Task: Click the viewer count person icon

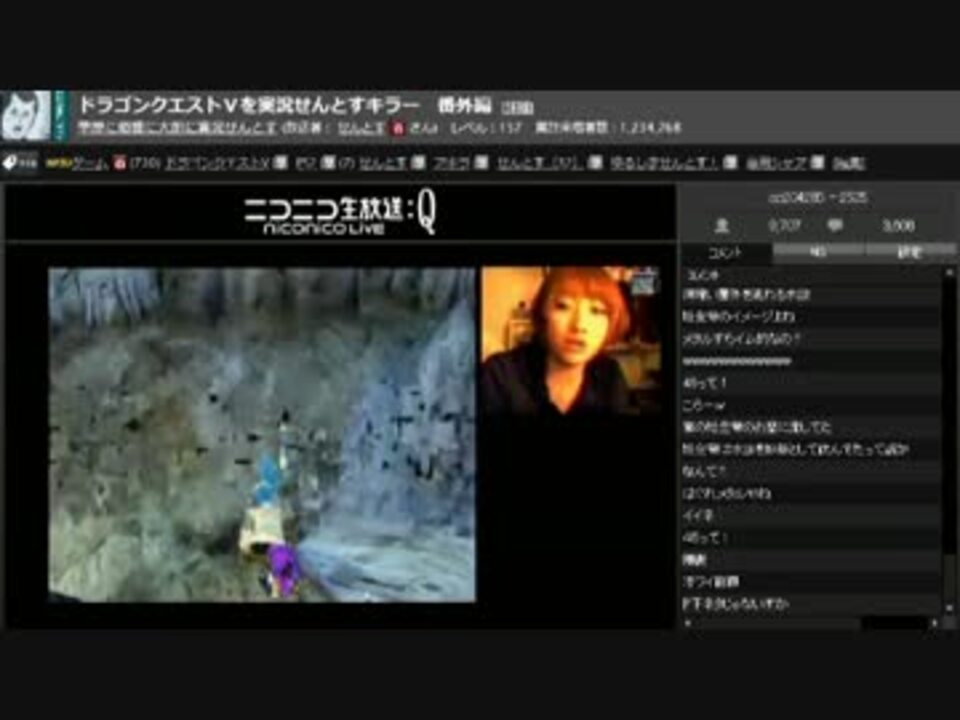Action: tap(722, 226)
